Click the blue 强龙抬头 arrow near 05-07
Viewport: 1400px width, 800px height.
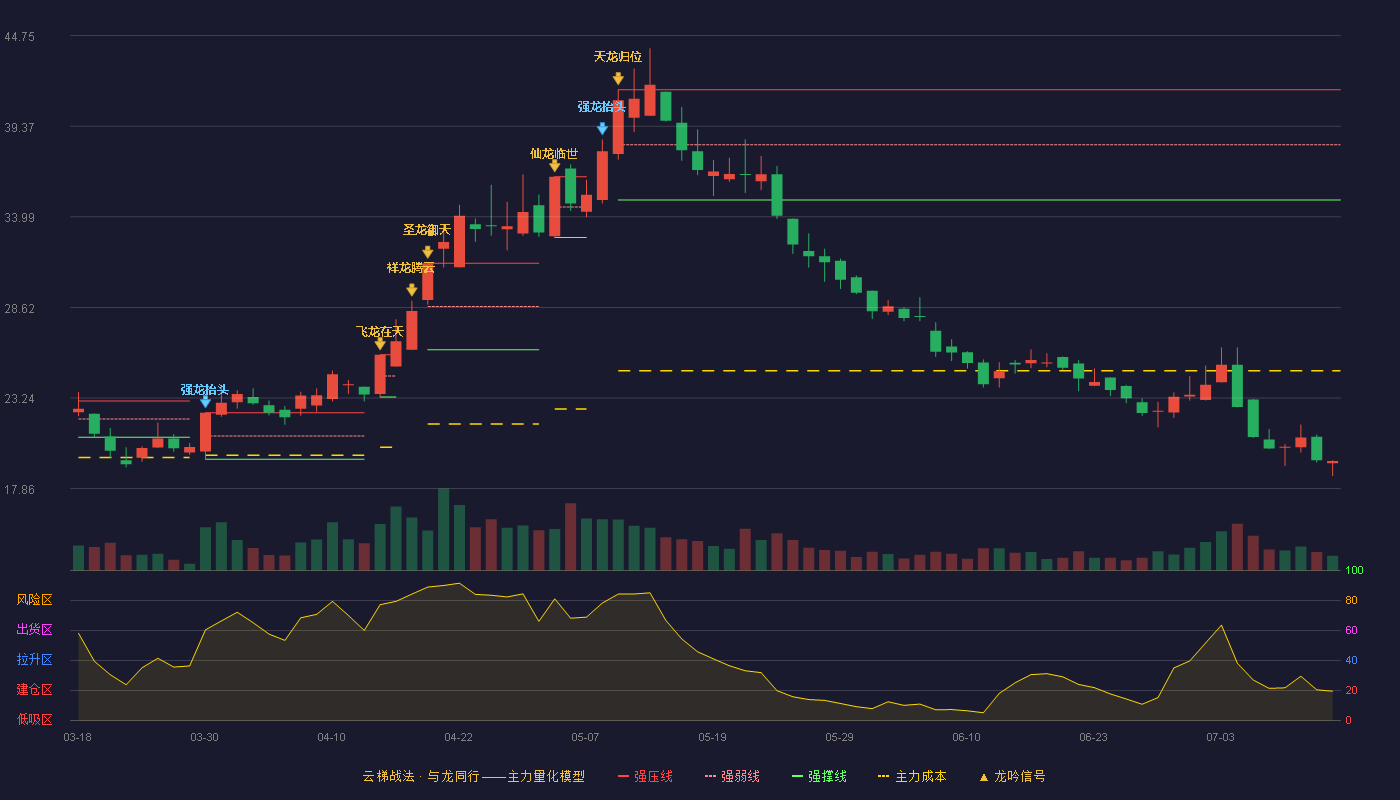(x=602, y=129)
